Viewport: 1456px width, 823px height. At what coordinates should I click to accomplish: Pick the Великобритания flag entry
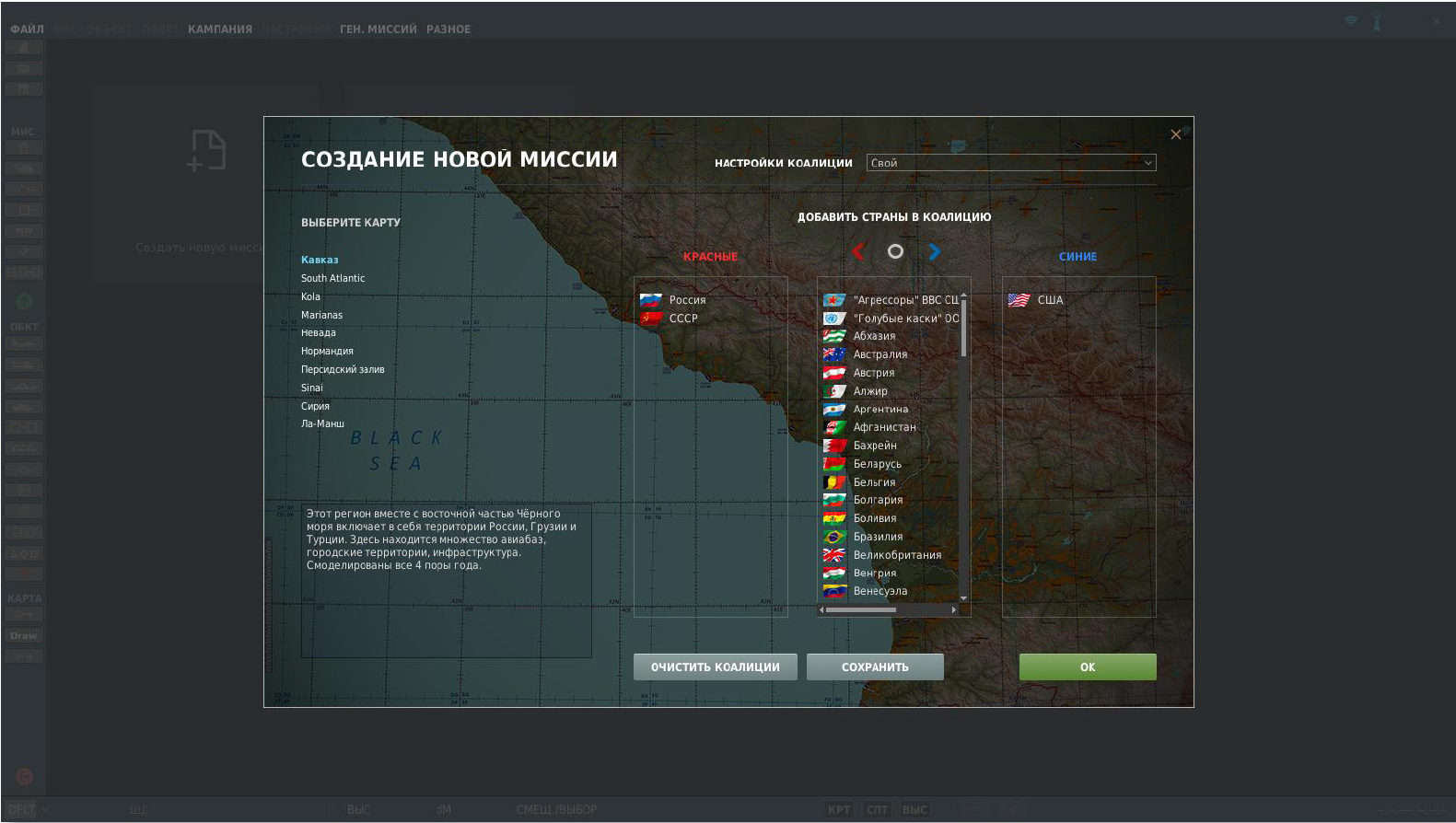pos(834,555)
